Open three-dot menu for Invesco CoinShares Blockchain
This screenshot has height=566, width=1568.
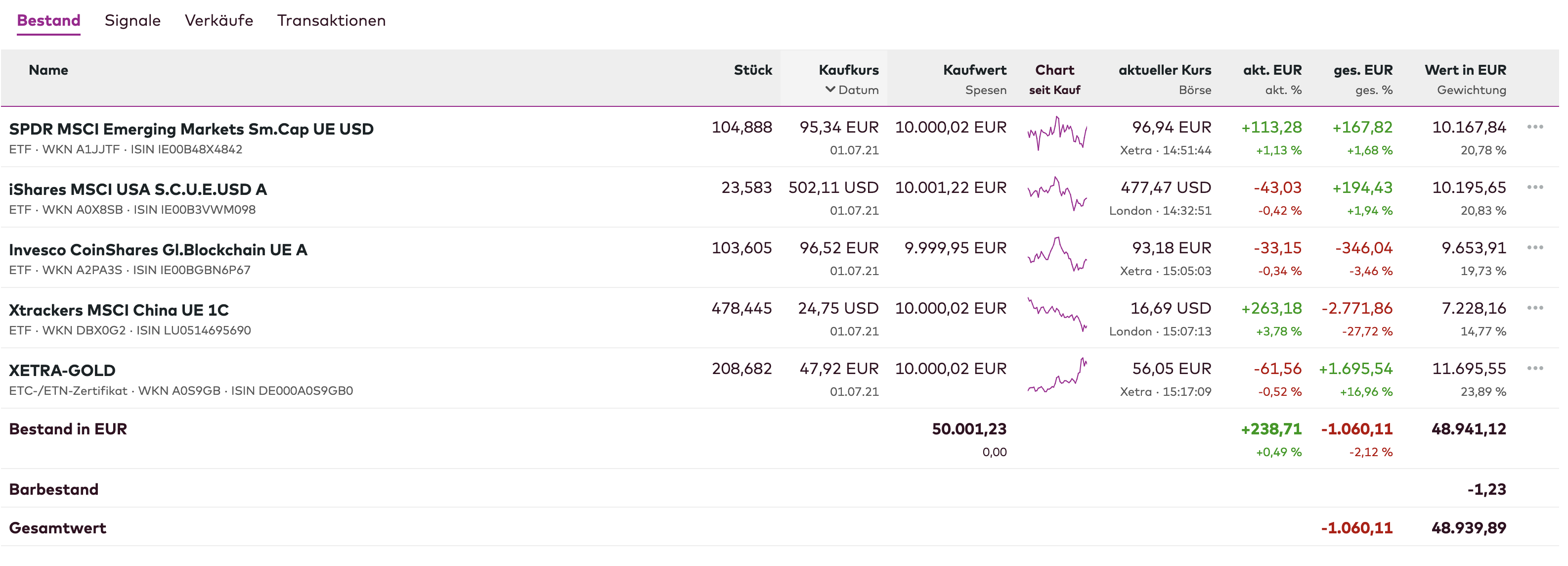[1534, 247]
